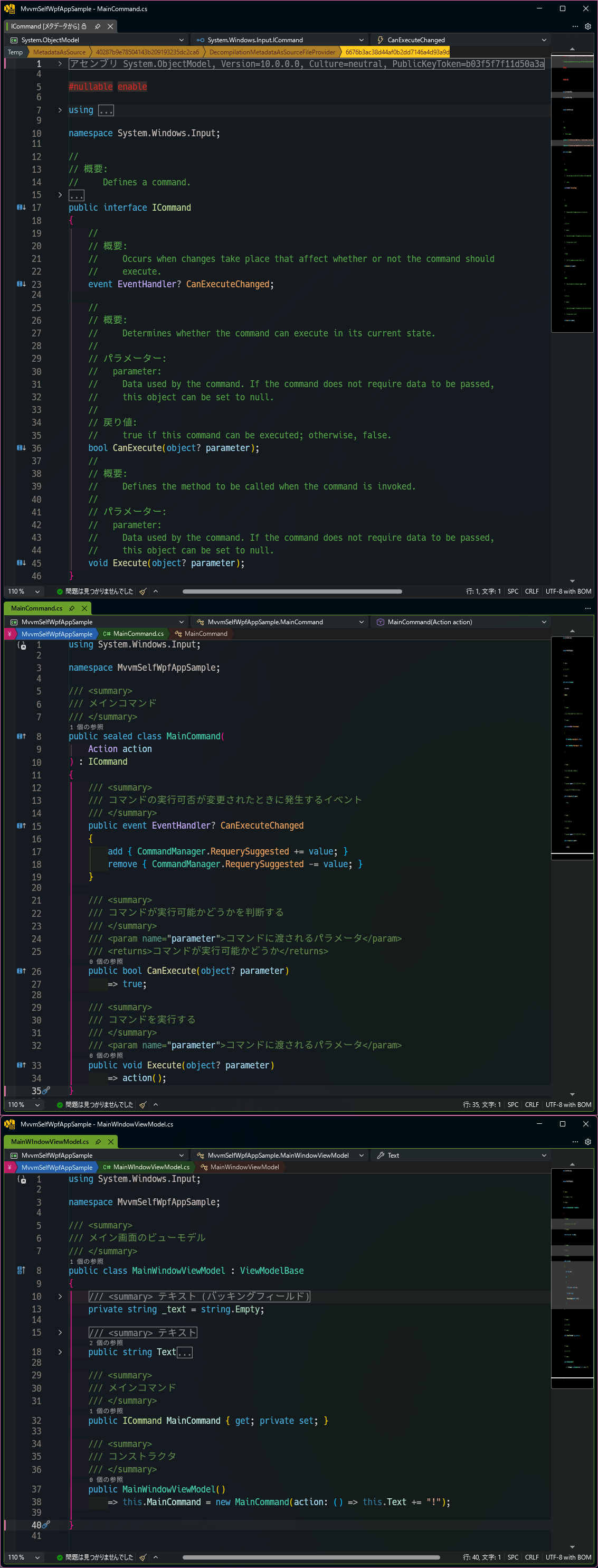Expand collapsed region on ICommand line 15
The width and height of the screenshot is (598, 1568).
60,195
